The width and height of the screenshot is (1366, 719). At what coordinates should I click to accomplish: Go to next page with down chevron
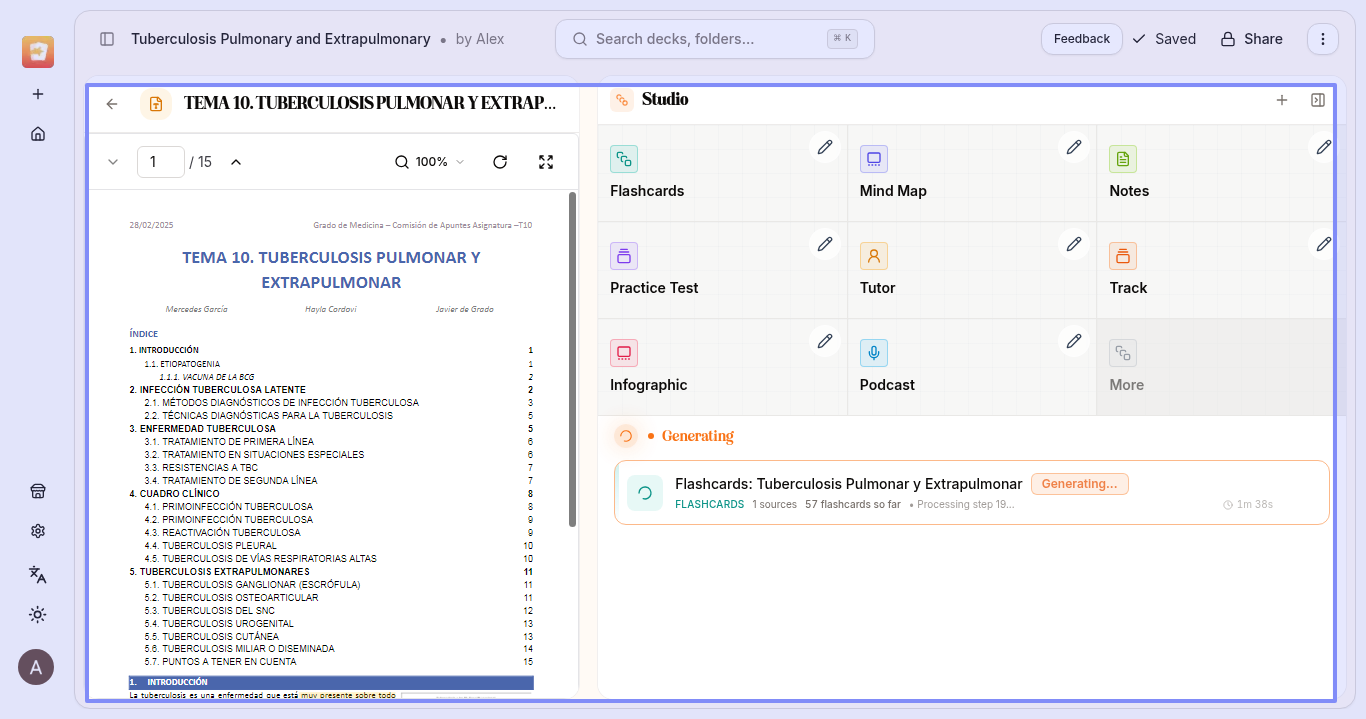coord(113,162)
